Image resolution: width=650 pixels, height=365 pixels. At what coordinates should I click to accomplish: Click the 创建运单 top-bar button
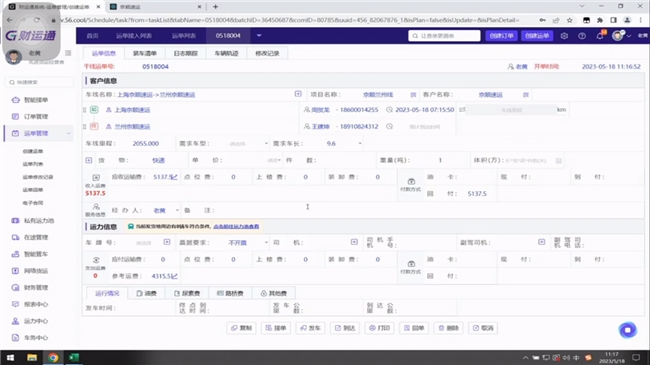[537, 36]
